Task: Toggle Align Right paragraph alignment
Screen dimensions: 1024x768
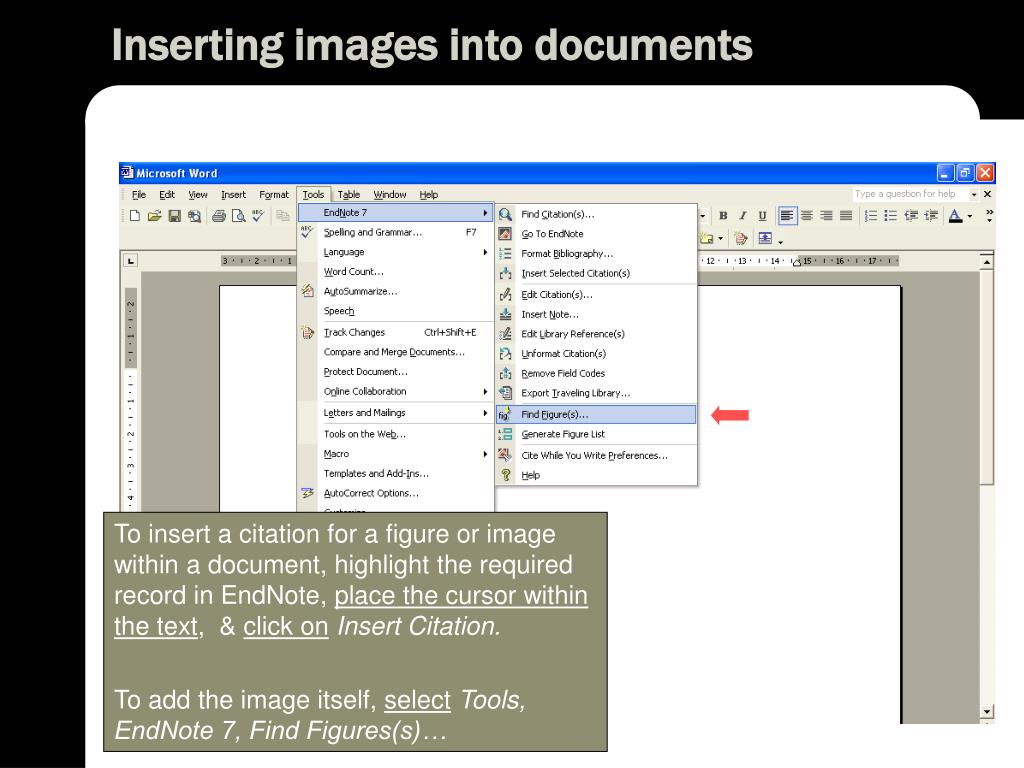Action: coord(827,216)
